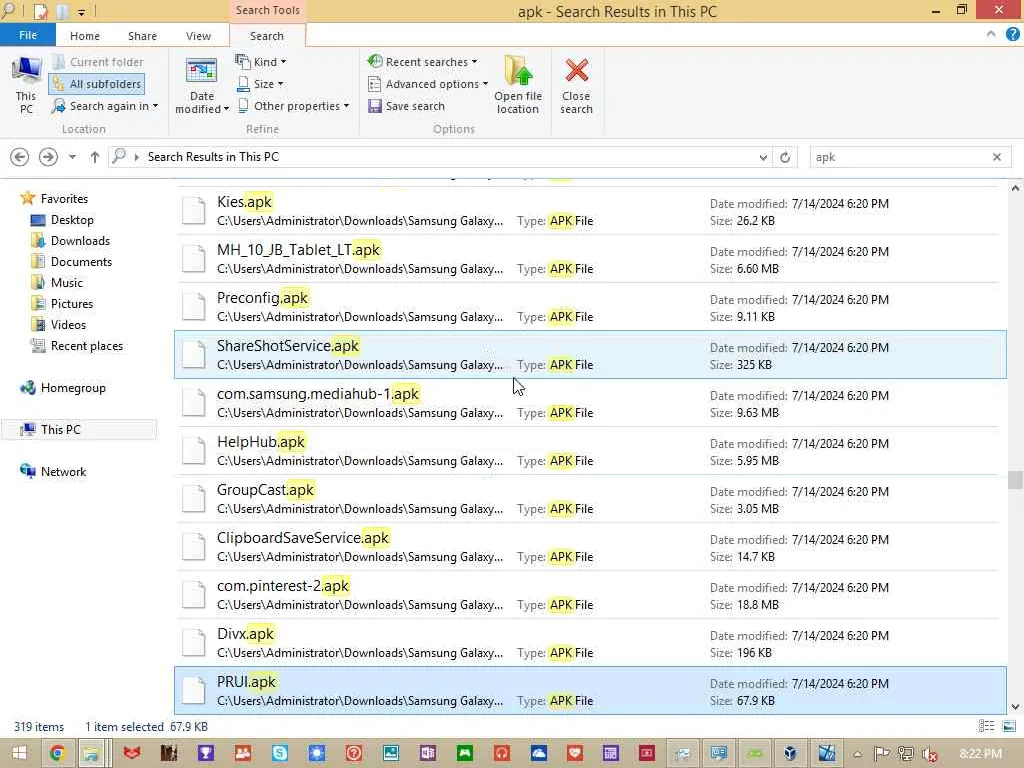1024x768 pixels.
Task: Select This PC in navigation pane
Action: point(80,430)
